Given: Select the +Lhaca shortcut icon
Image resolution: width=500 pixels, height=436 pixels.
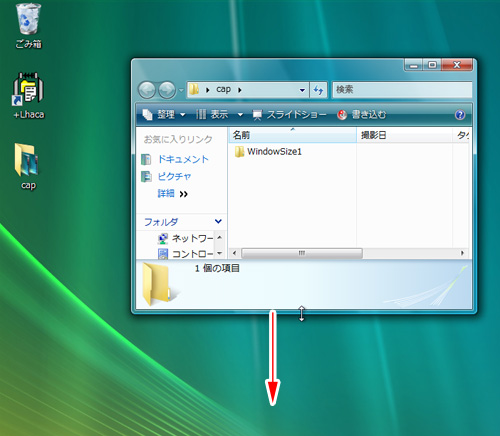Looking at the screenshot, I should click(28, 96).
